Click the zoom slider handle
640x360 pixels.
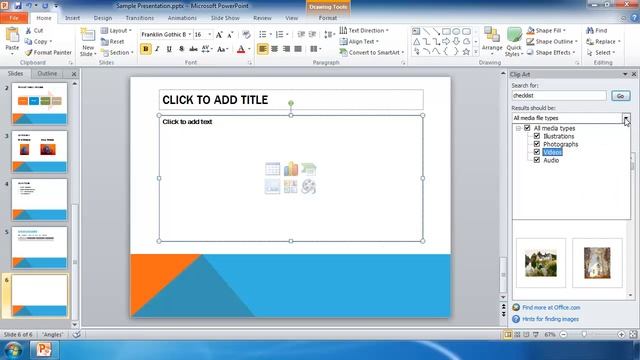(x=584, y=334)
